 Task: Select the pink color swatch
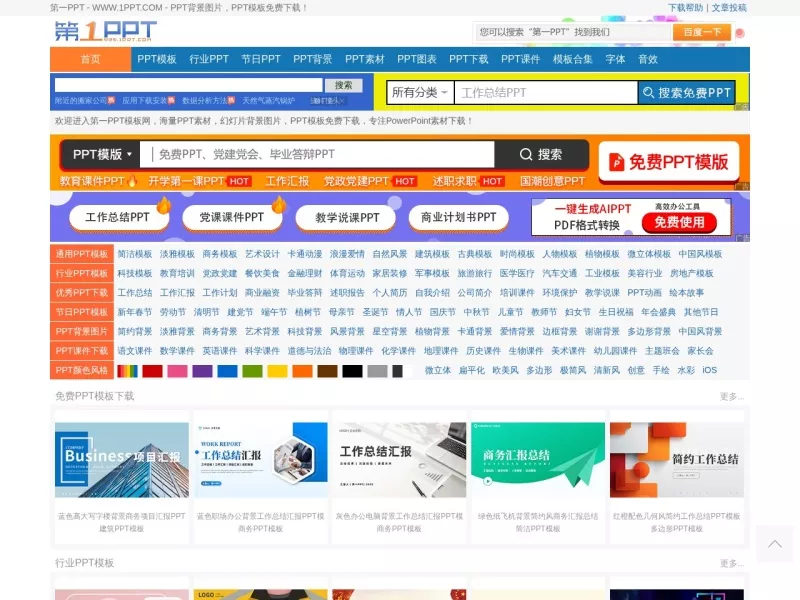click(178, 371)
